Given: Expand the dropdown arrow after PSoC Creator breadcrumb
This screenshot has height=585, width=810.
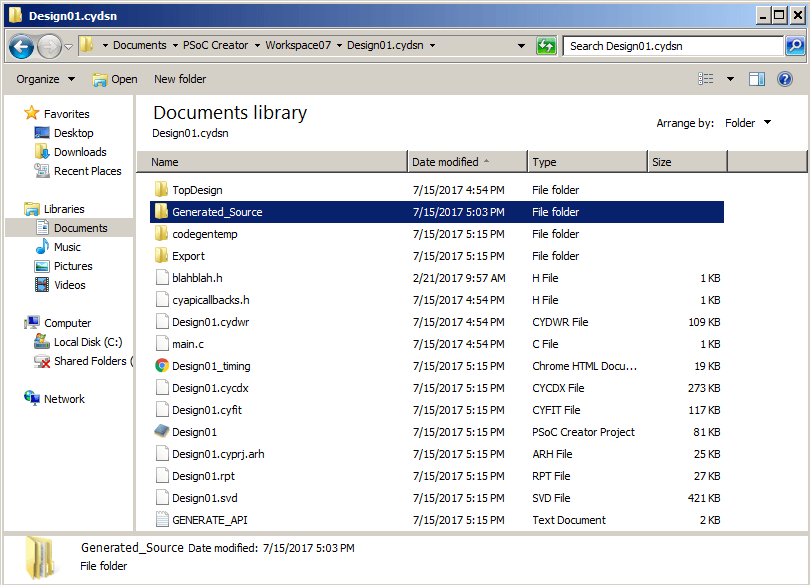Looking at the screenshot, I should 257,45.
